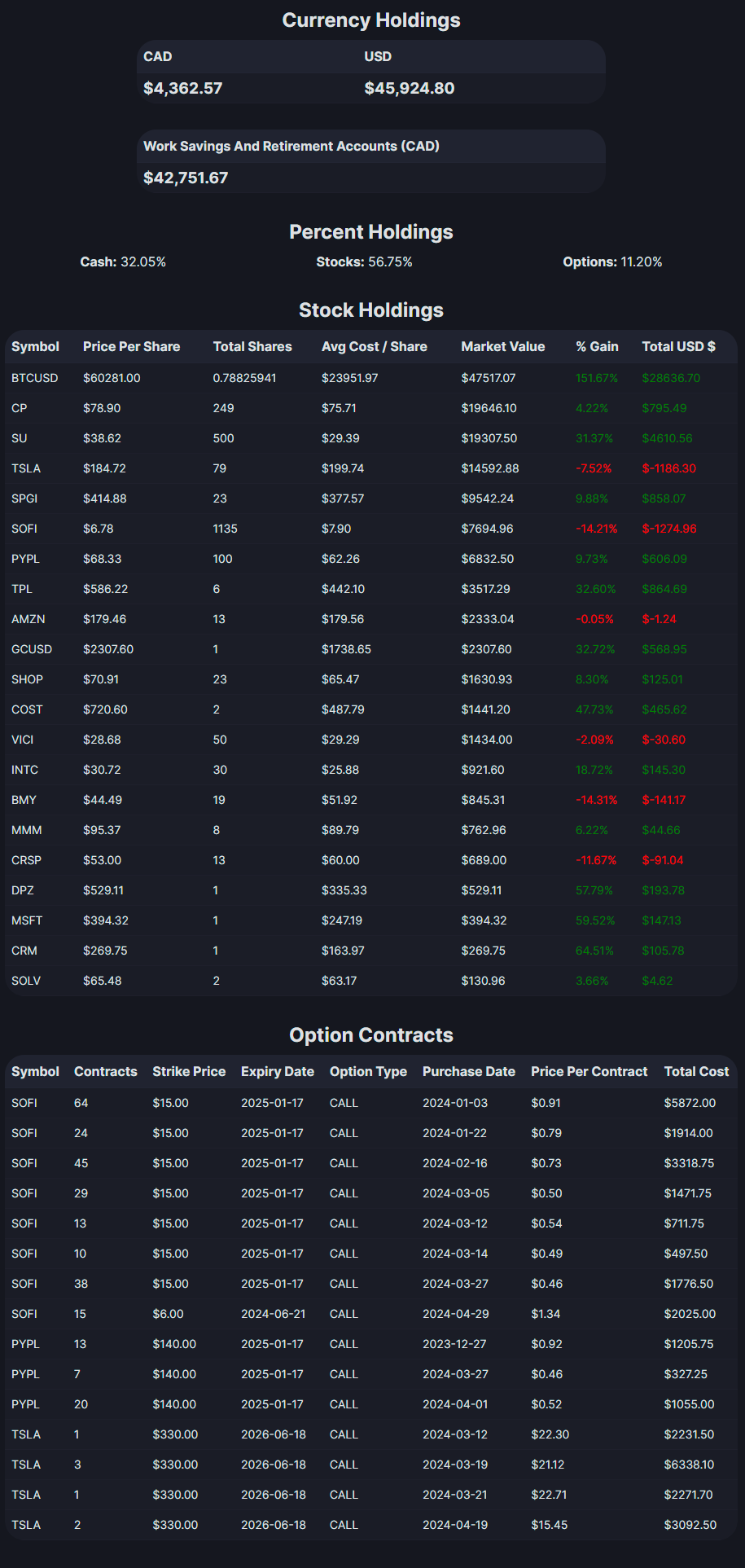Click the Options percentage 11.20%

click(642, 262)
